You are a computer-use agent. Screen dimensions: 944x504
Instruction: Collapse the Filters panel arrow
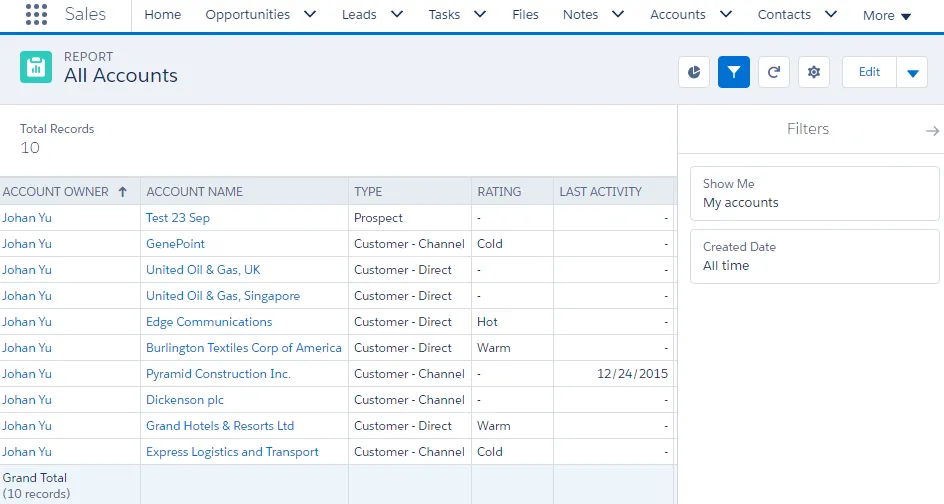coord(932,130)
